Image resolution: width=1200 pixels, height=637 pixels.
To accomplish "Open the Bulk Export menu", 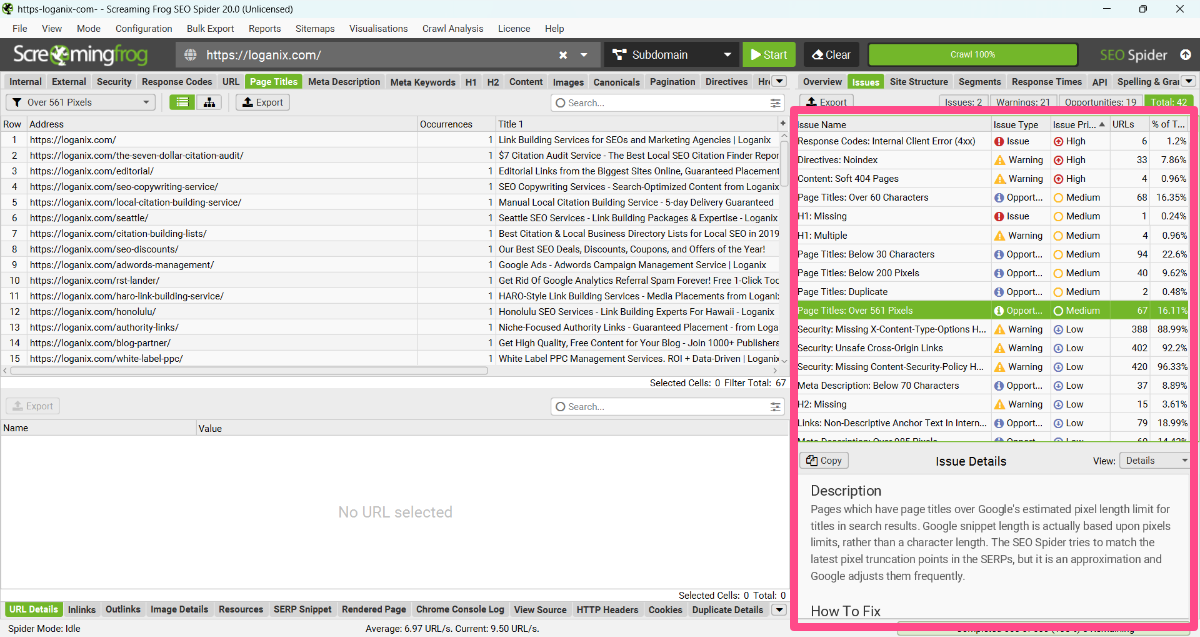I will (x=209, y=29).
